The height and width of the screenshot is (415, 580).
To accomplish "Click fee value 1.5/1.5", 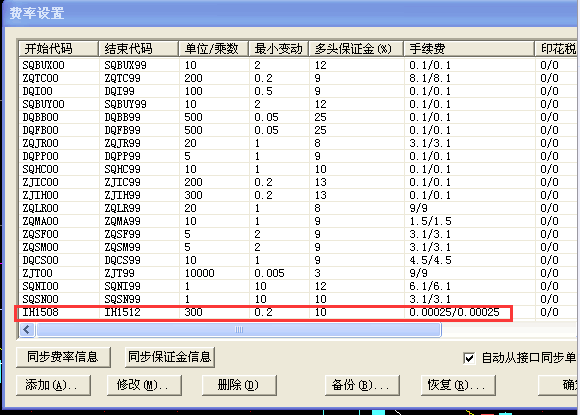I will tap(430, 221).
